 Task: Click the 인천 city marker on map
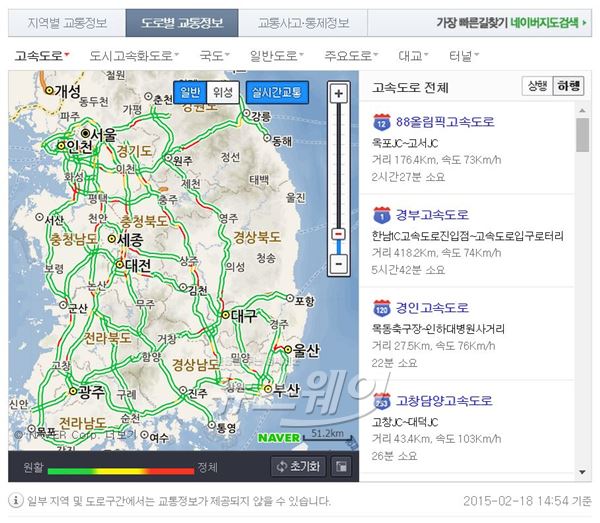61,145
